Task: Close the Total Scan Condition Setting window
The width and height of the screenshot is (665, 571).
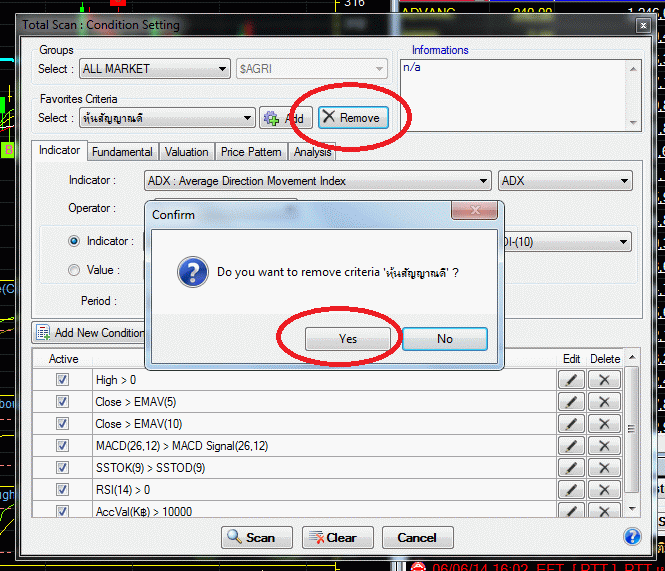Action: tap(643, 25)
